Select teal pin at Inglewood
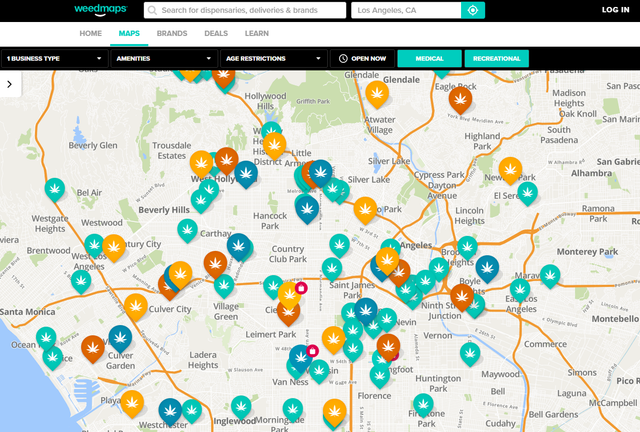 [241, 406]
